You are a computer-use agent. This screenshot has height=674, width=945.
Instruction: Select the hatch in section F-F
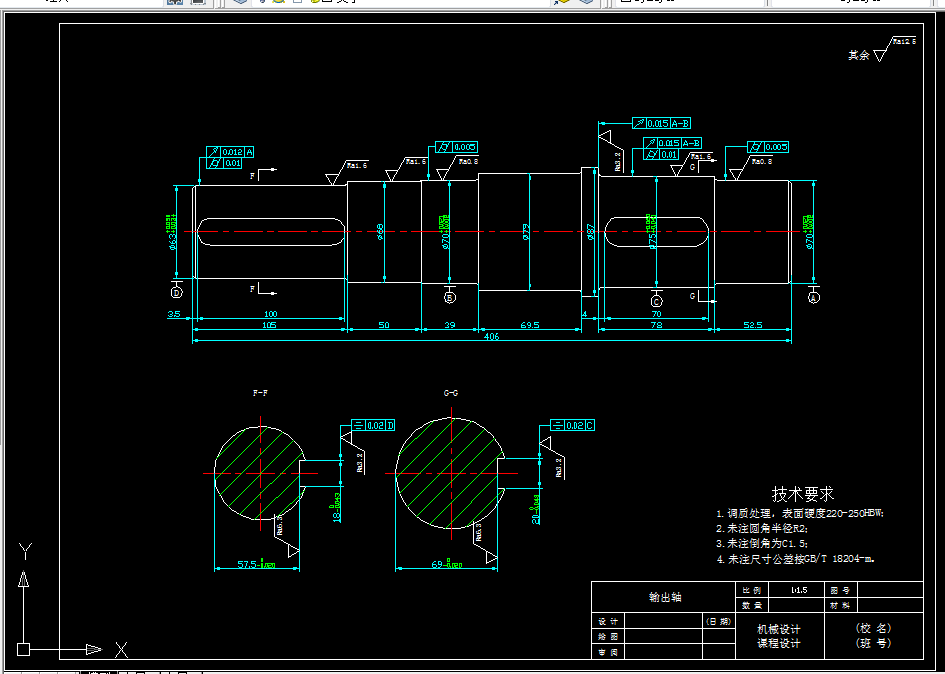click(x=260, y=473)
